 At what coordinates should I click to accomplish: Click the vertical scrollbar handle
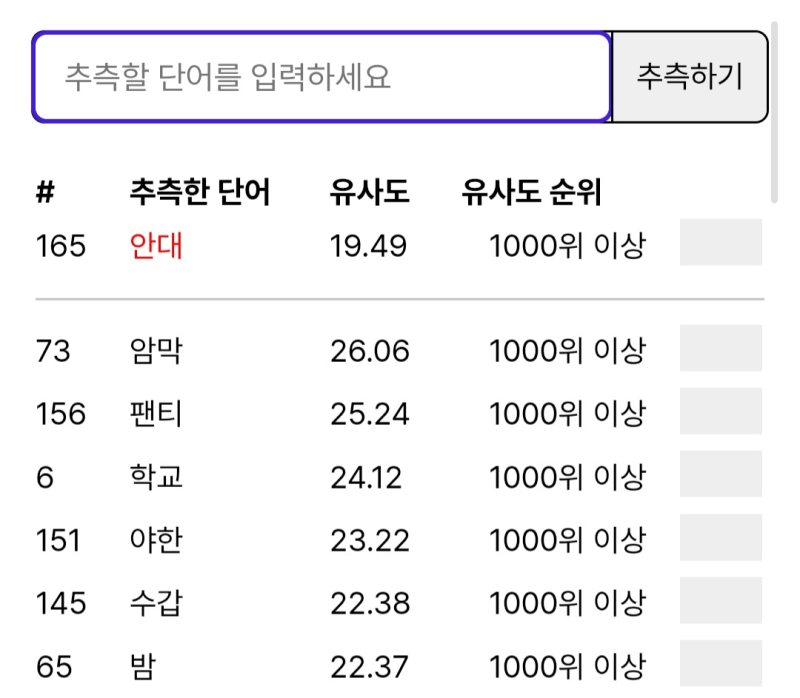pos(774,112)
